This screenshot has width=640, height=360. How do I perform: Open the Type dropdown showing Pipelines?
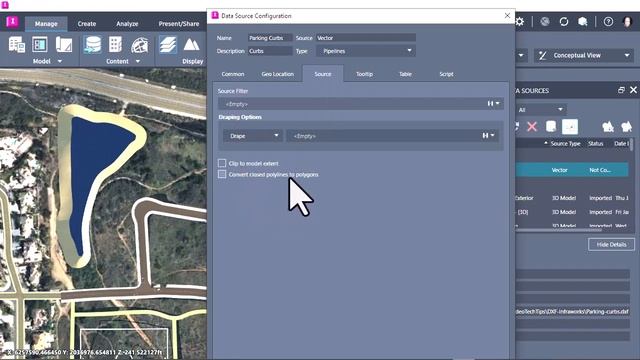click(366, 51)
